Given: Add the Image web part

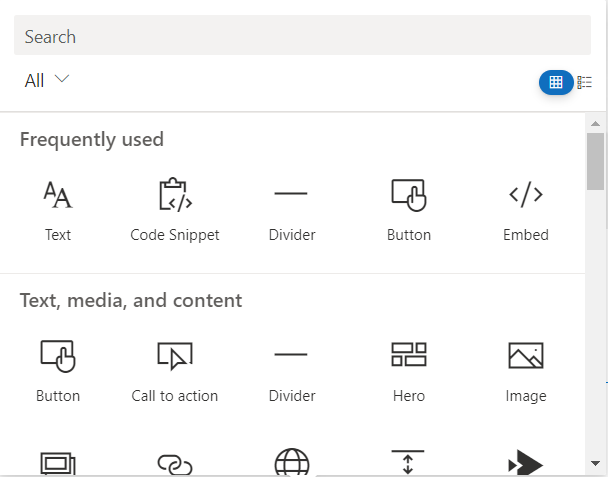Looking at the screenshot, I should tap(526, 372).
